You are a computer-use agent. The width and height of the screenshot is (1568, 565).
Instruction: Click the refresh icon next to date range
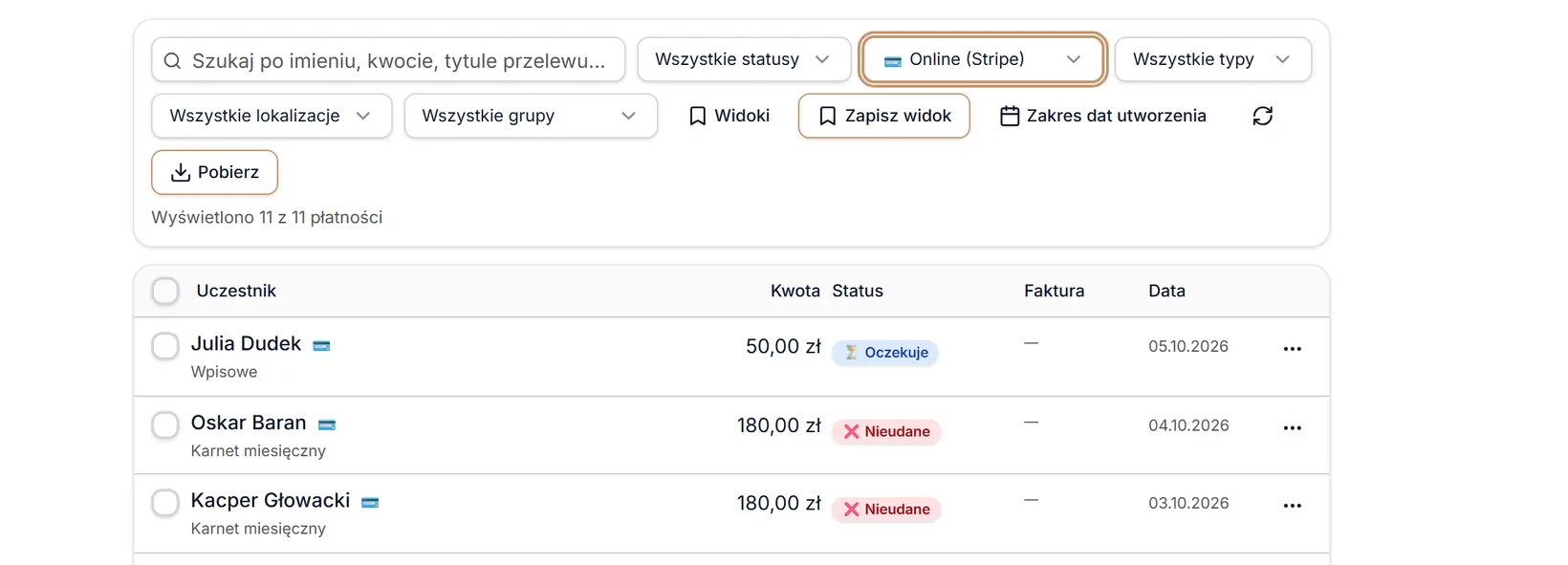(1262, 116)
